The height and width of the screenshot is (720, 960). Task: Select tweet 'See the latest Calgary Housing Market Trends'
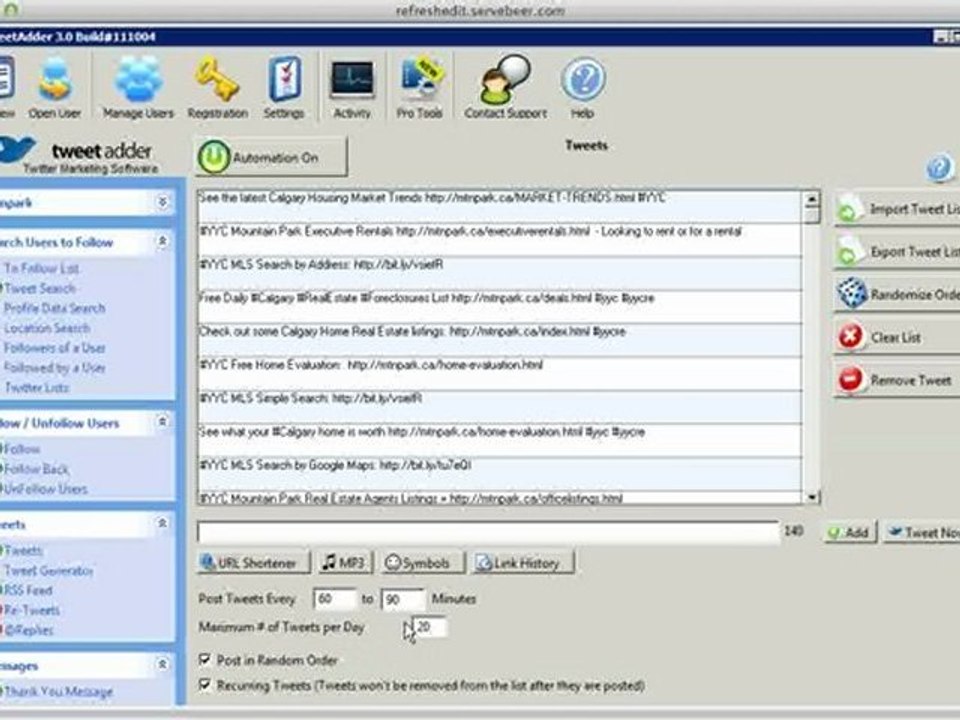[x=500, y=207]
